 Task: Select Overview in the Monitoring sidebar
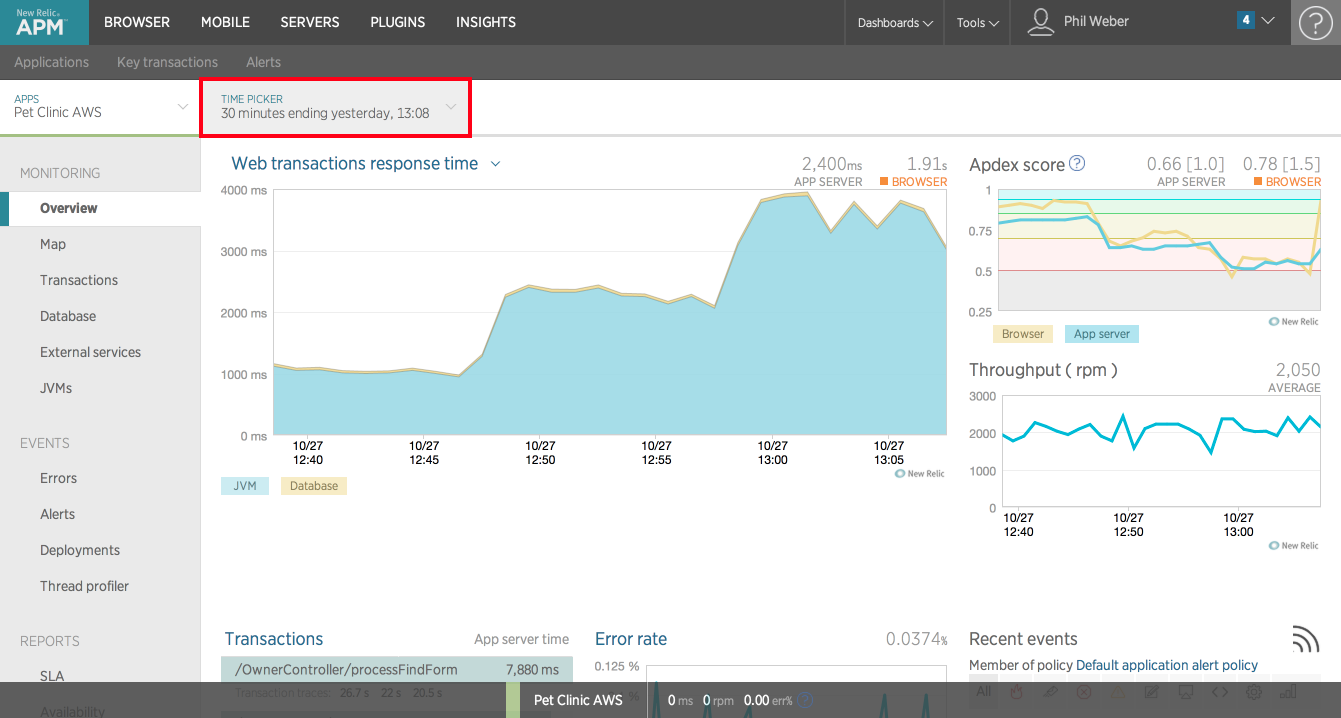tap(100, 208)
